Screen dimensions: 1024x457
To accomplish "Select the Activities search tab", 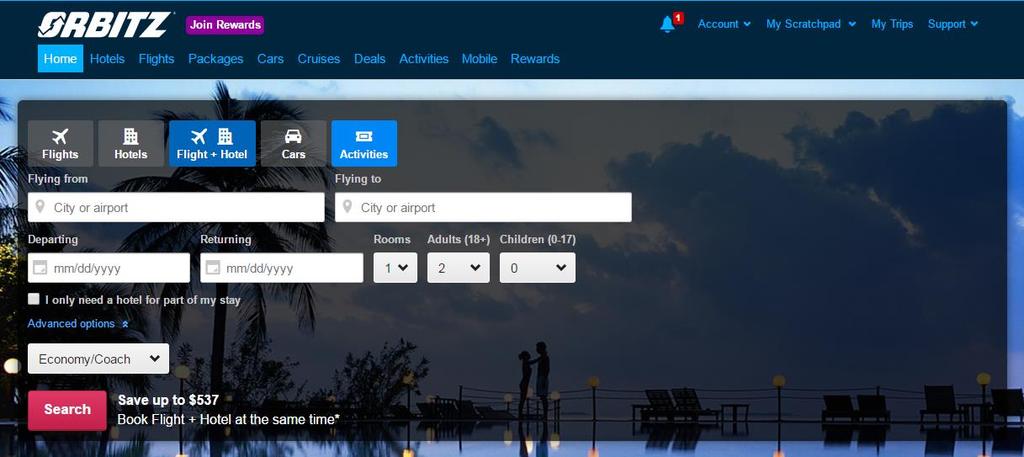I will click(364, 144).
